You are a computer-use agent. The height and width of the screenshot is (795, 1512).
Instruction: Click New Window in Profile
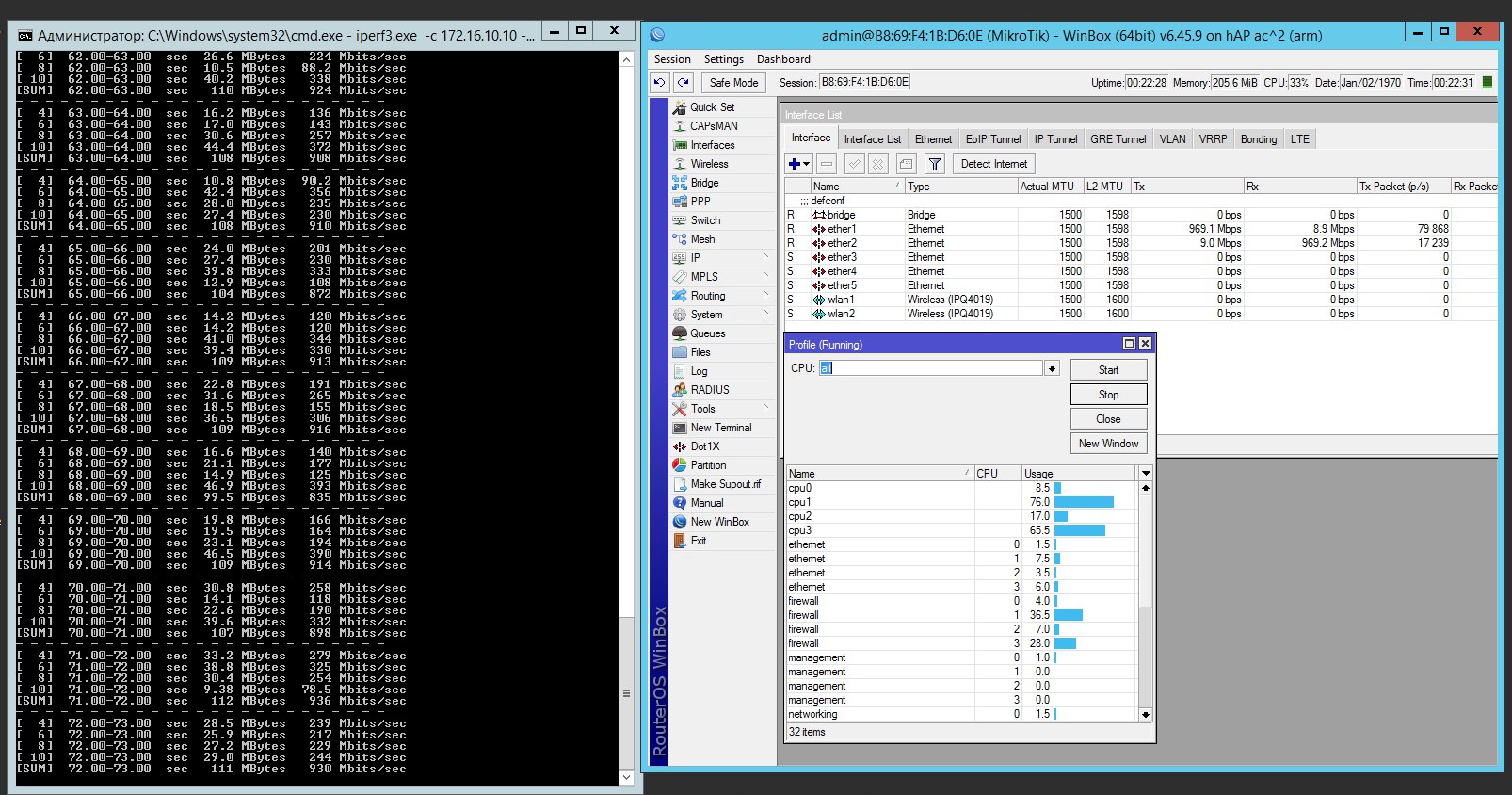click(x=1108, y=444)
